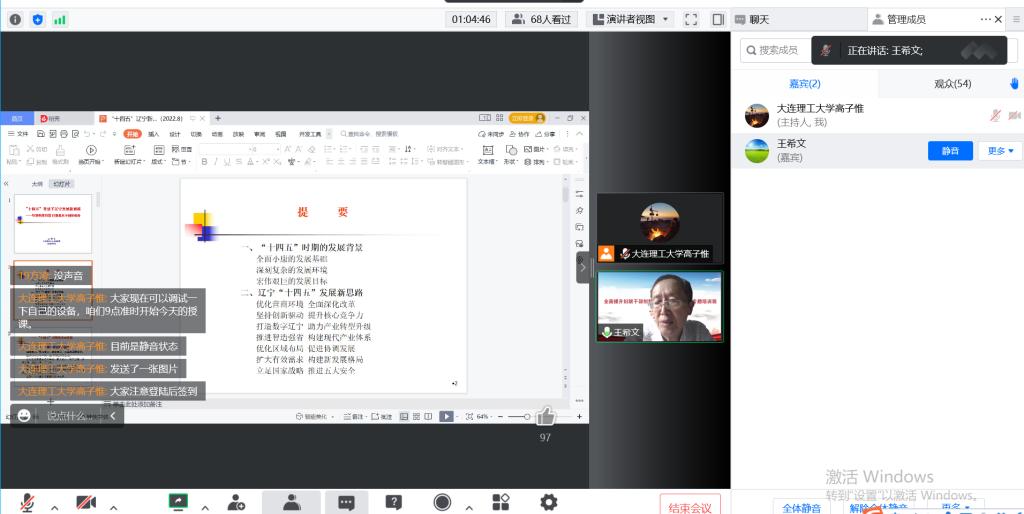1024x514 pixels.
Task: Click the share screen icon
Action: click(179, 502)
